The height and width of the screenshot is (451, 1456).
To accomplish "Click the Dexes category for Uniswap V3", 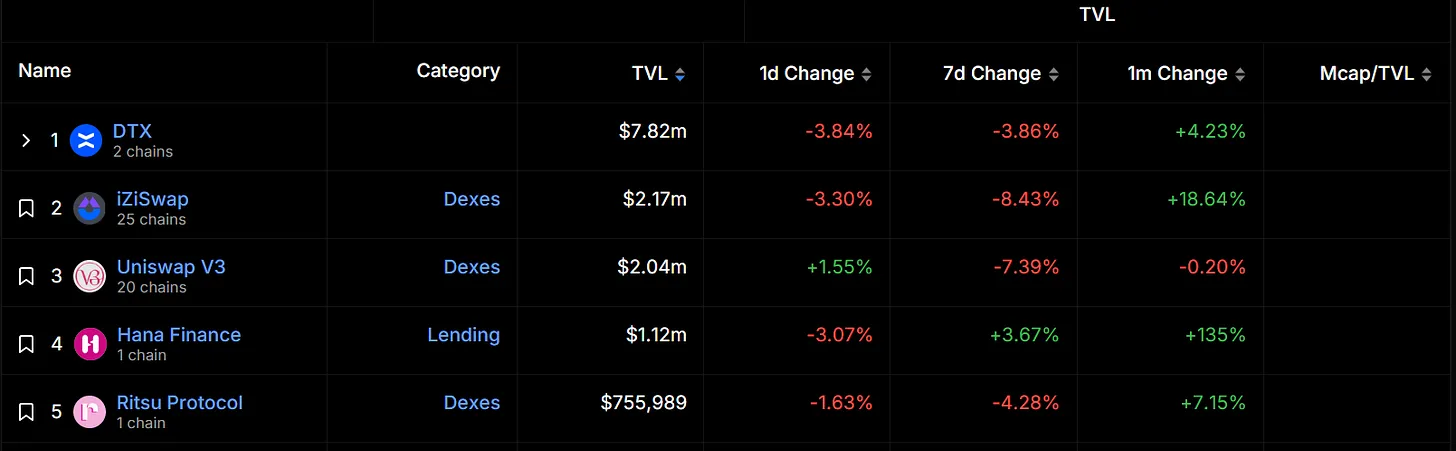I will [x=471, y=267].
